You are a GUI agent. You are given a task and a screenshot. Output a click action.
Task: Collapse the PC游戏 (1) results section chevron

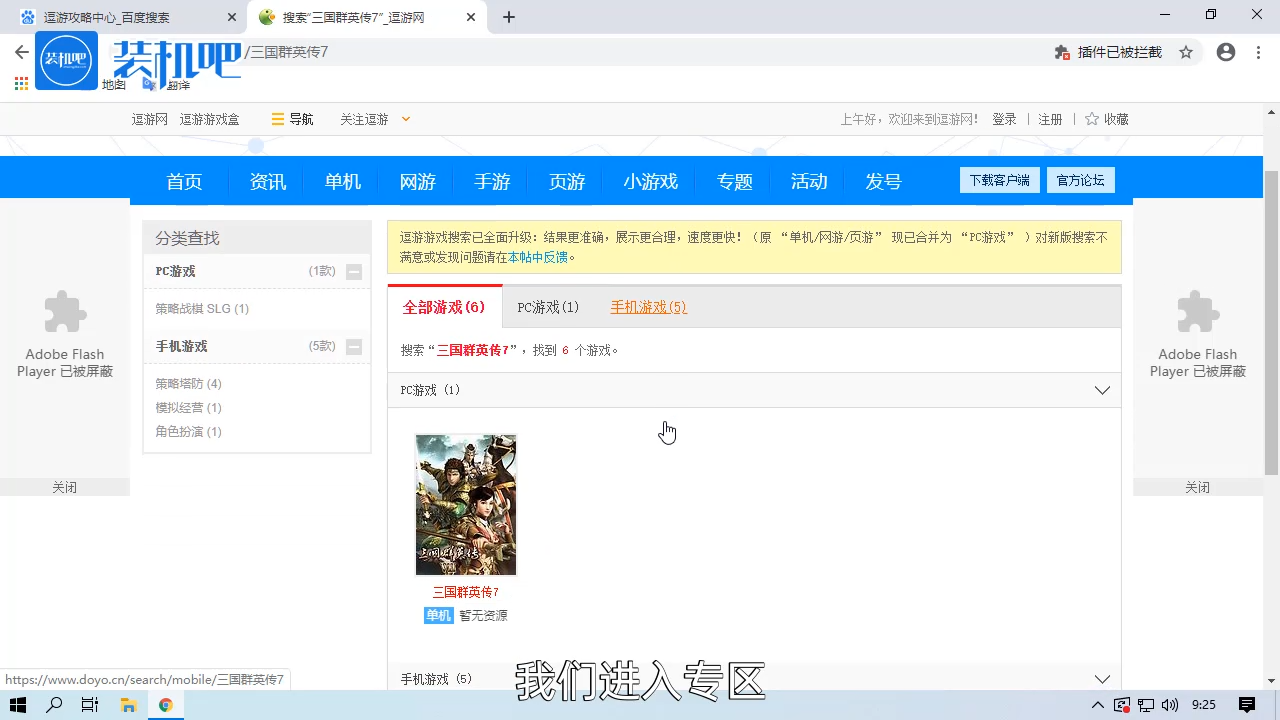(x=1102, y=390)
